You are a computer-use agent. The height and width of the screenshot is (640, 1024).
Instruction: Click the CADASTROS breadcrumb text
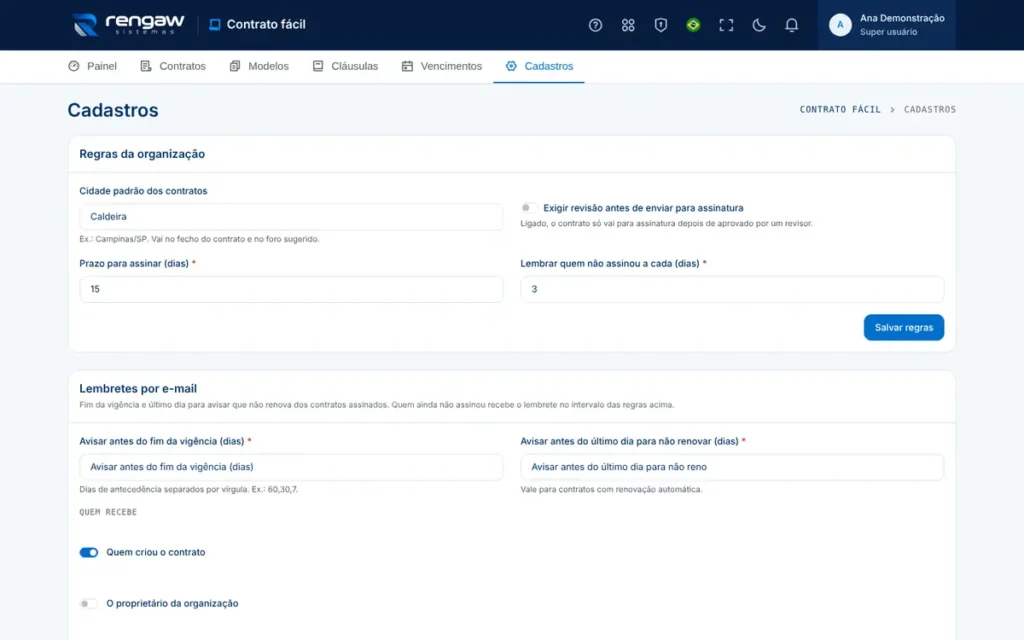[x=929, y=110]
